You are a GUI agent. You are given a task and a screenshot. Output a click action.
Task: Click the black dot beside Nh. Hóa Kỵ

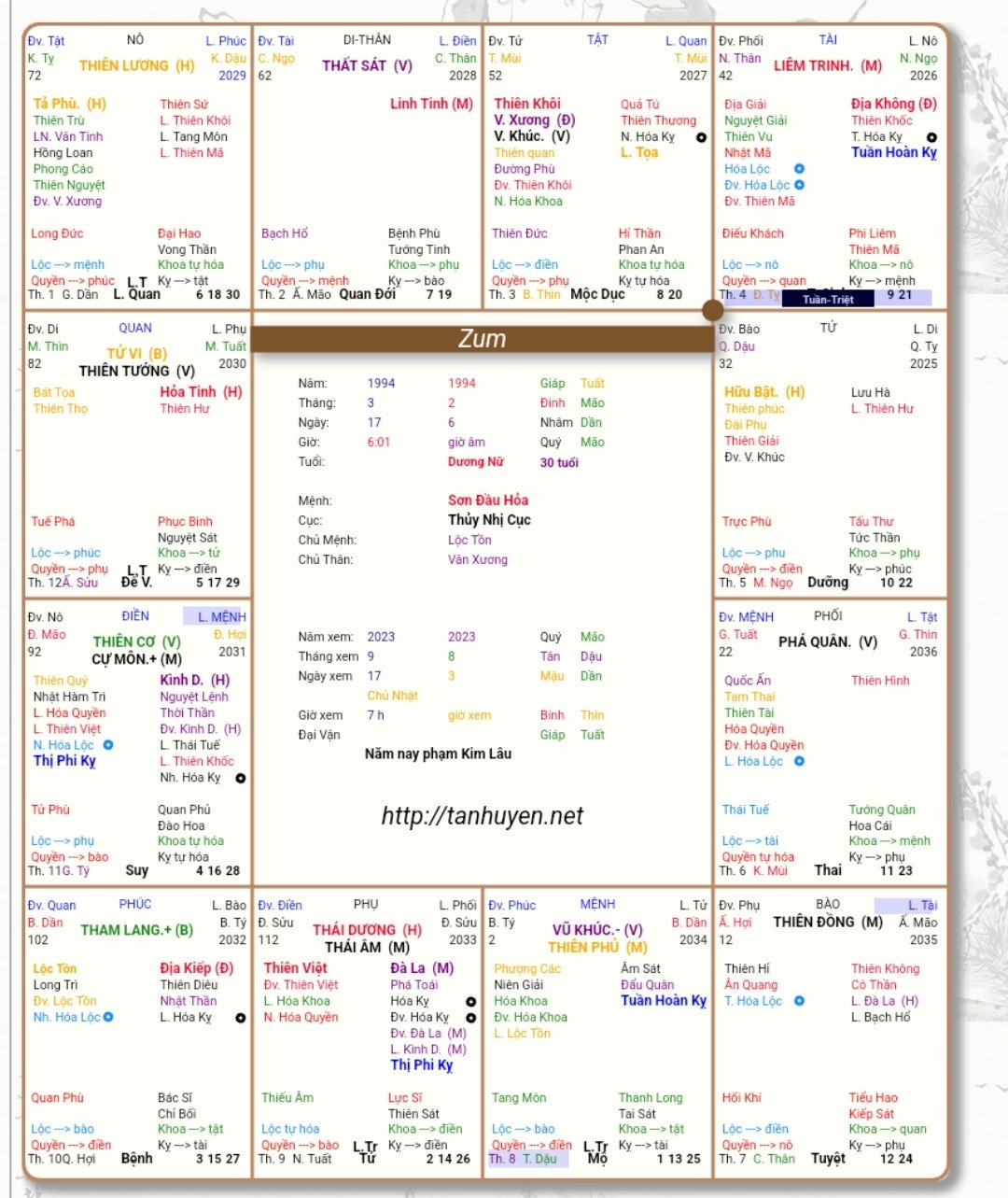(240, 778)
